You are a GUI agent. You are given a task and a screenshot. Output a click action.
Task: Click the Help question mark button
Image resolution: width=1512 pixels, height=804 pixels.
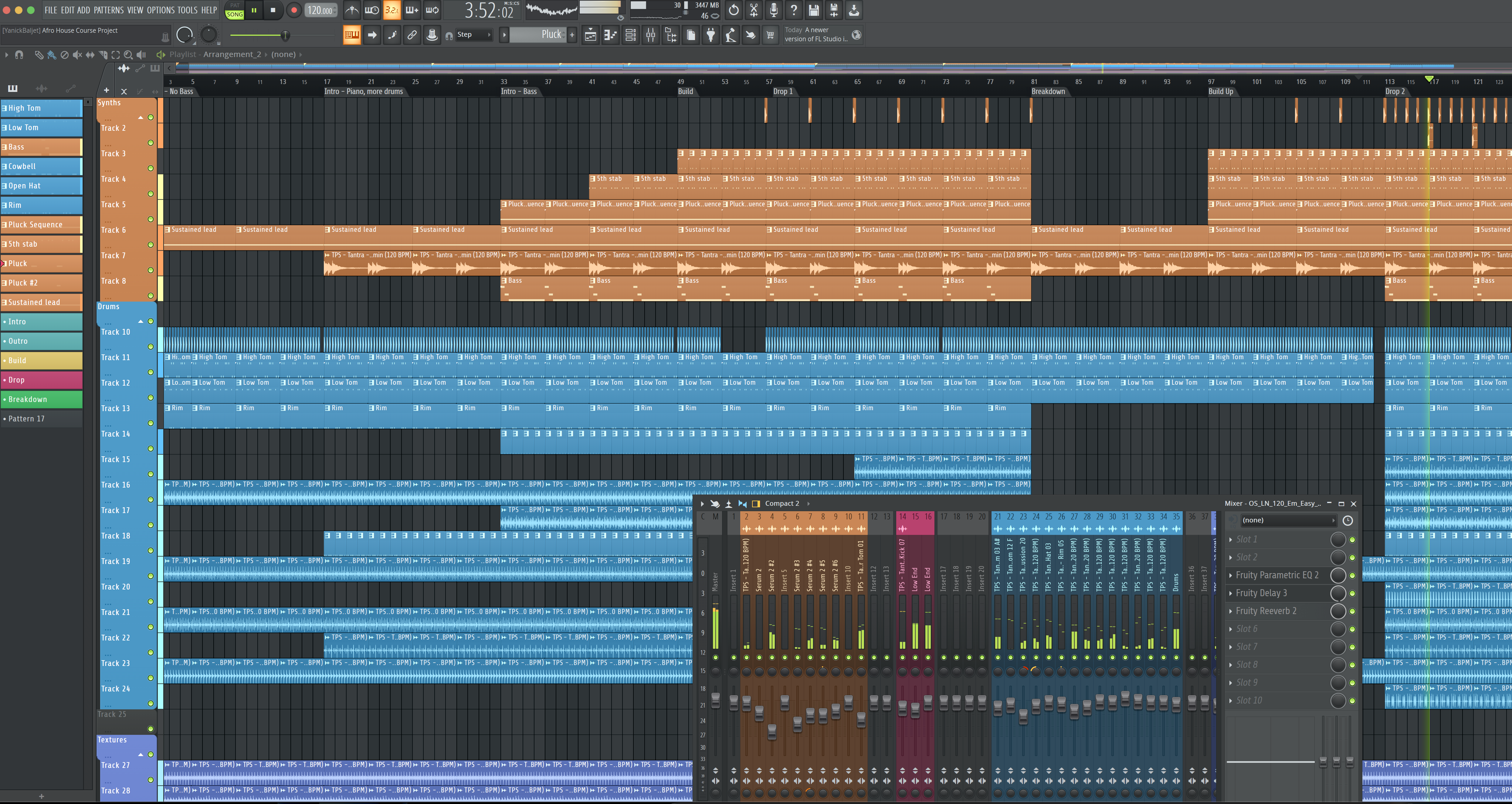click(x=794, y=10)
